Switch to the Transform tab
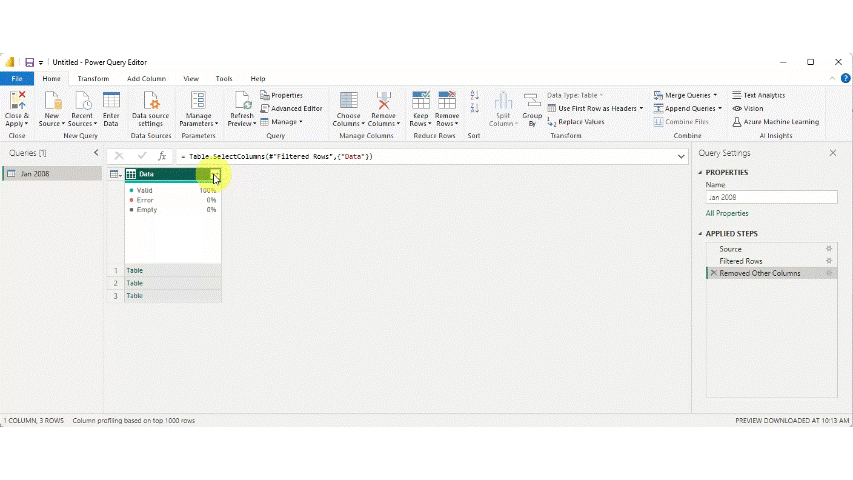This screenshot has height=480, width=853. (x=93, y=78)
